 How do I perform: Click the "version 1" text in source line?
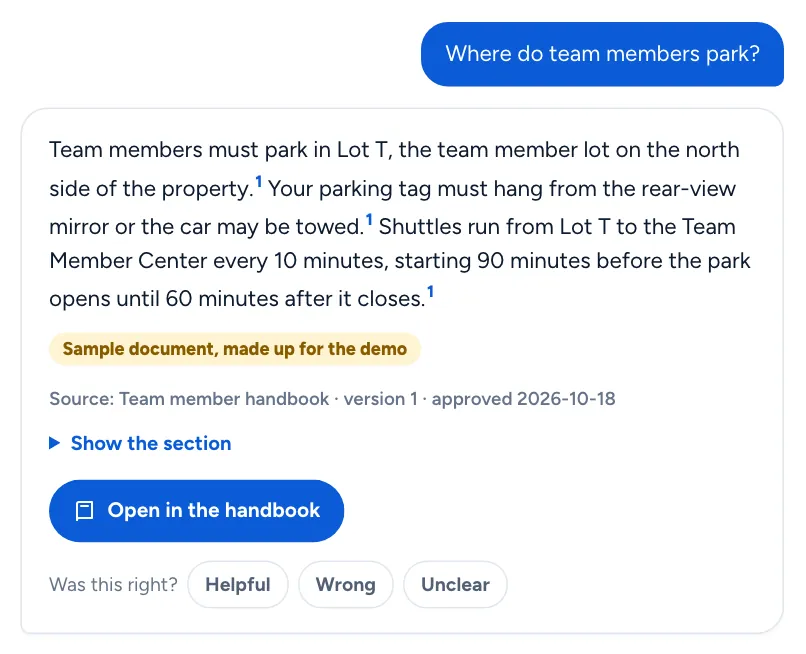(x=380, y=399)
